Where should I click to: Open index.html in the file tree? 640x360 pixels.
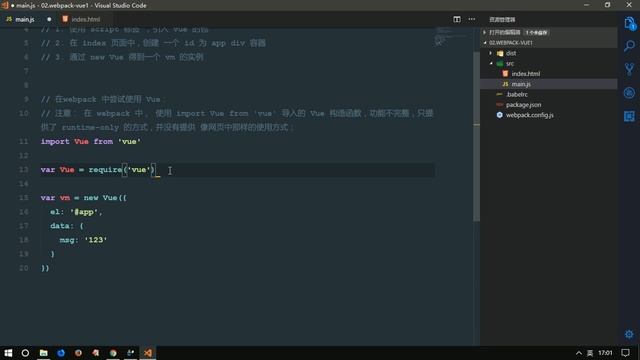[526, 74]
